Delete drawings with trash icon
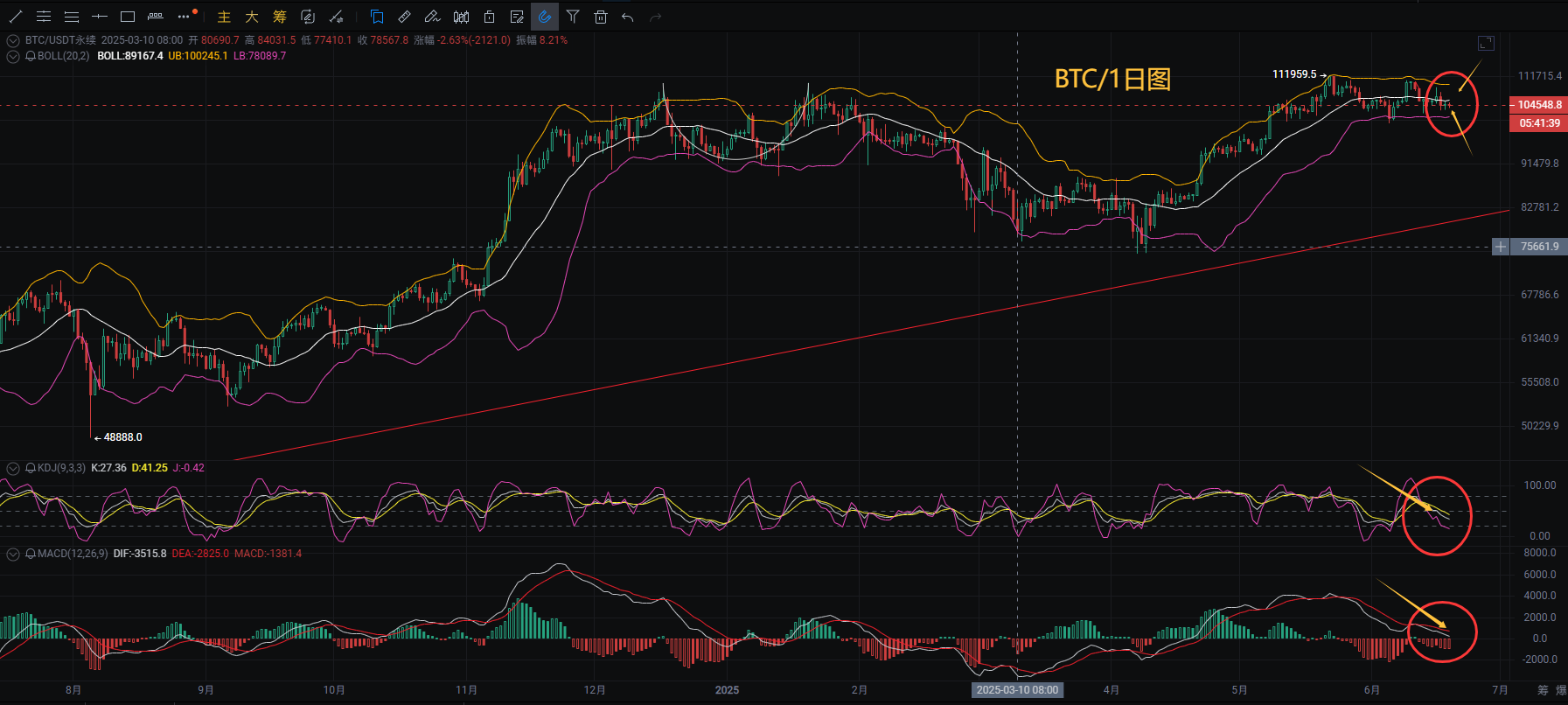This screenshot has width=1568, height=705. coord(601,17)
